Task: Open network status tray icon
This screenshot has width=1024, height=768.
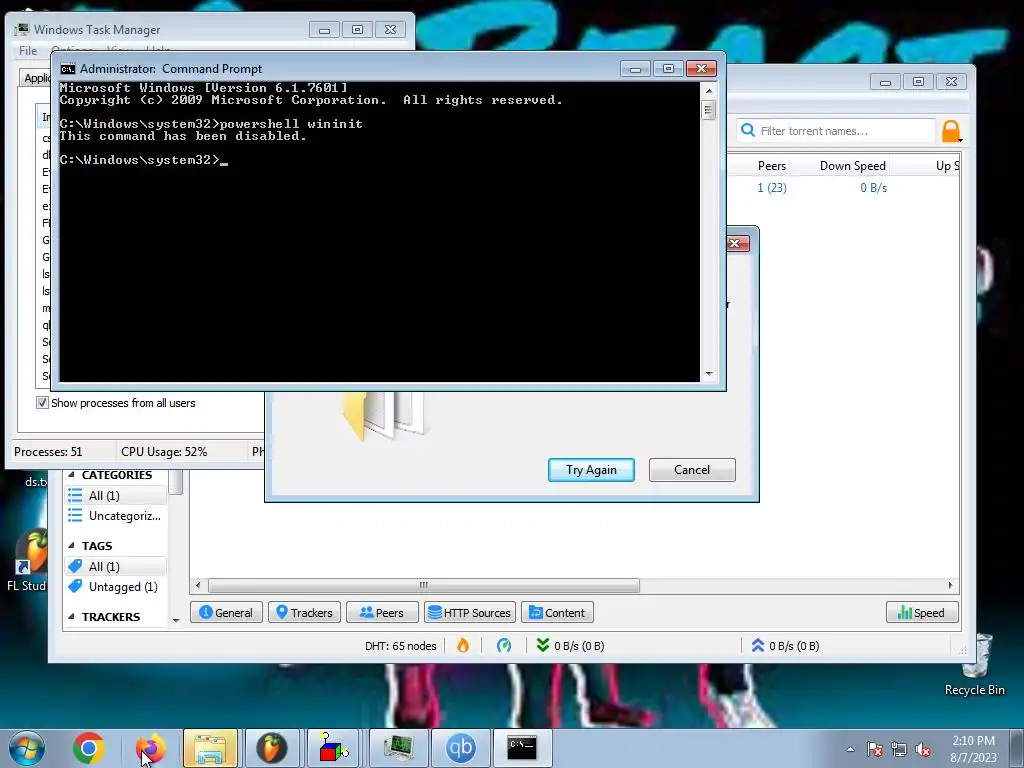Action: 899,749
